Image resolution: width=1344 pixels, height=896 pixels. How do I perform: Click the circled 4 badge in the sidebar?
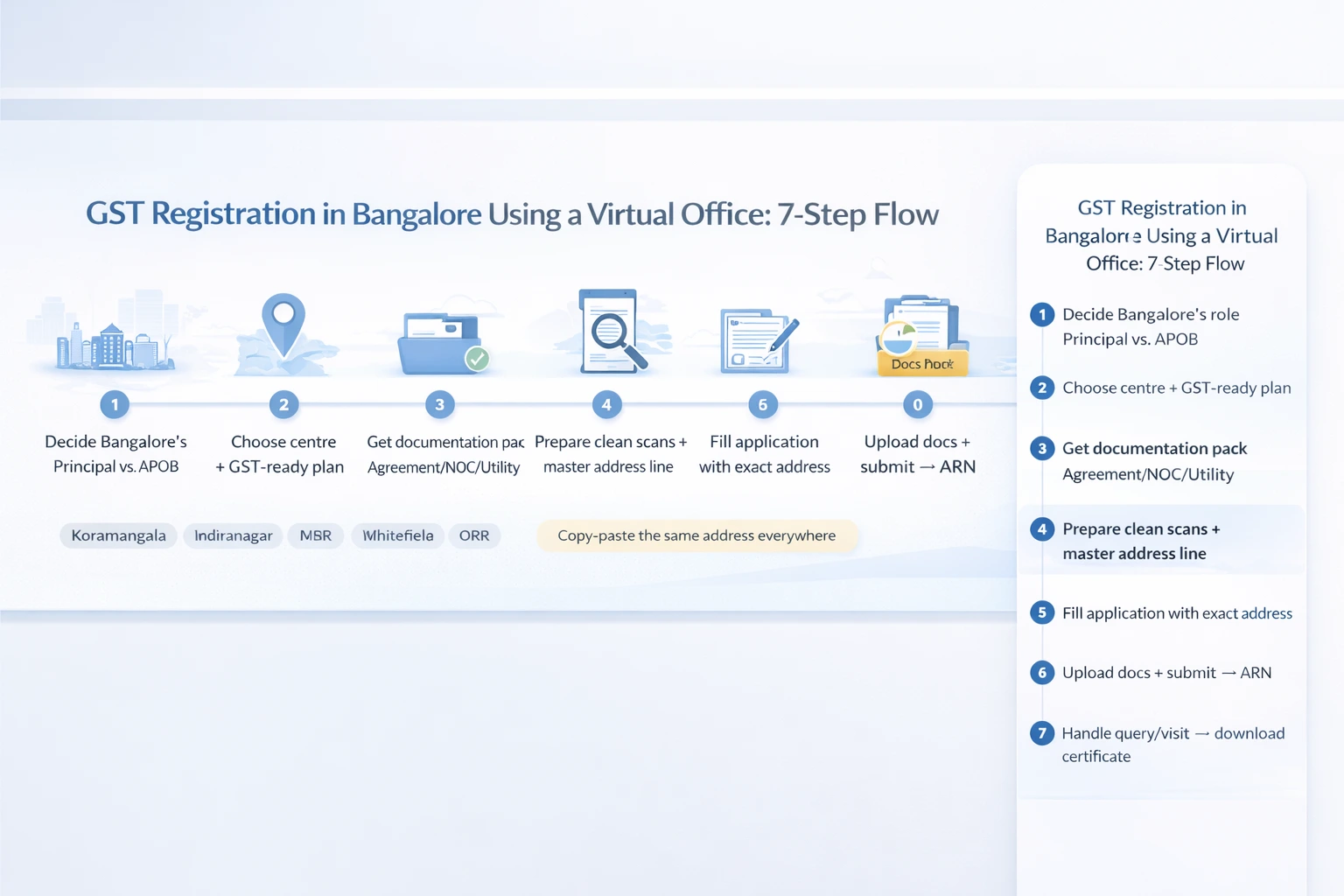click(x=1041, y=528)
